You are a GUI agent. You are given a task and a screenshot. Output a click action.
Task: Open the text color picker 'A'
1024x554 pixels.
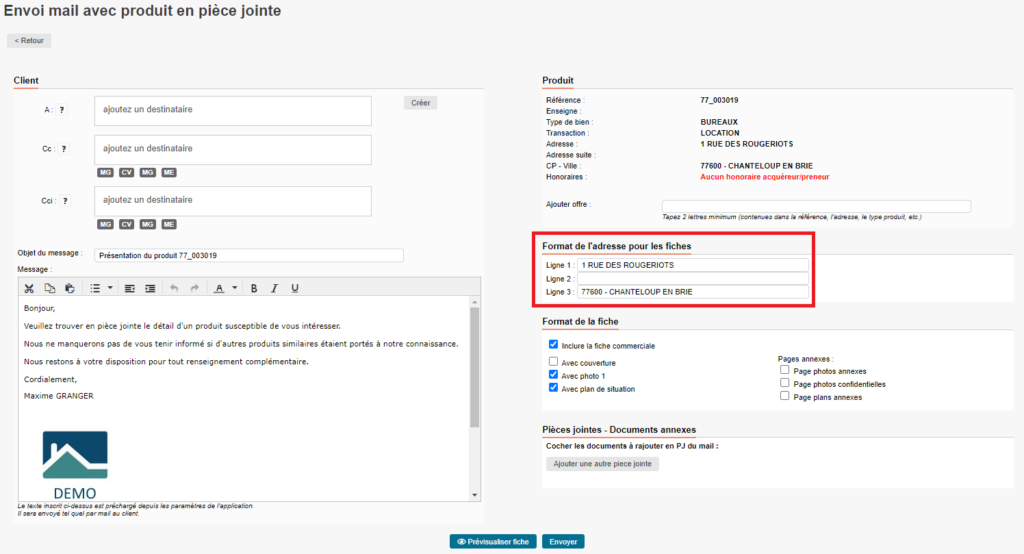tap(219, 288)
